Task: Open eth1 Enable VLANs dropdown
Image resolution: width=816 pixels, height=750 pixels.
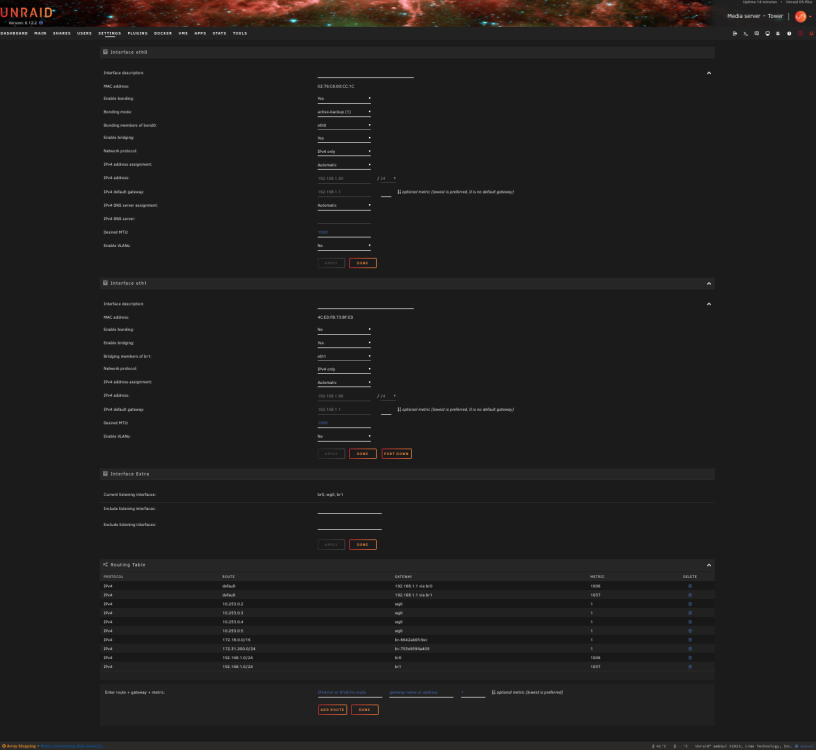Action: coord(344,437)
